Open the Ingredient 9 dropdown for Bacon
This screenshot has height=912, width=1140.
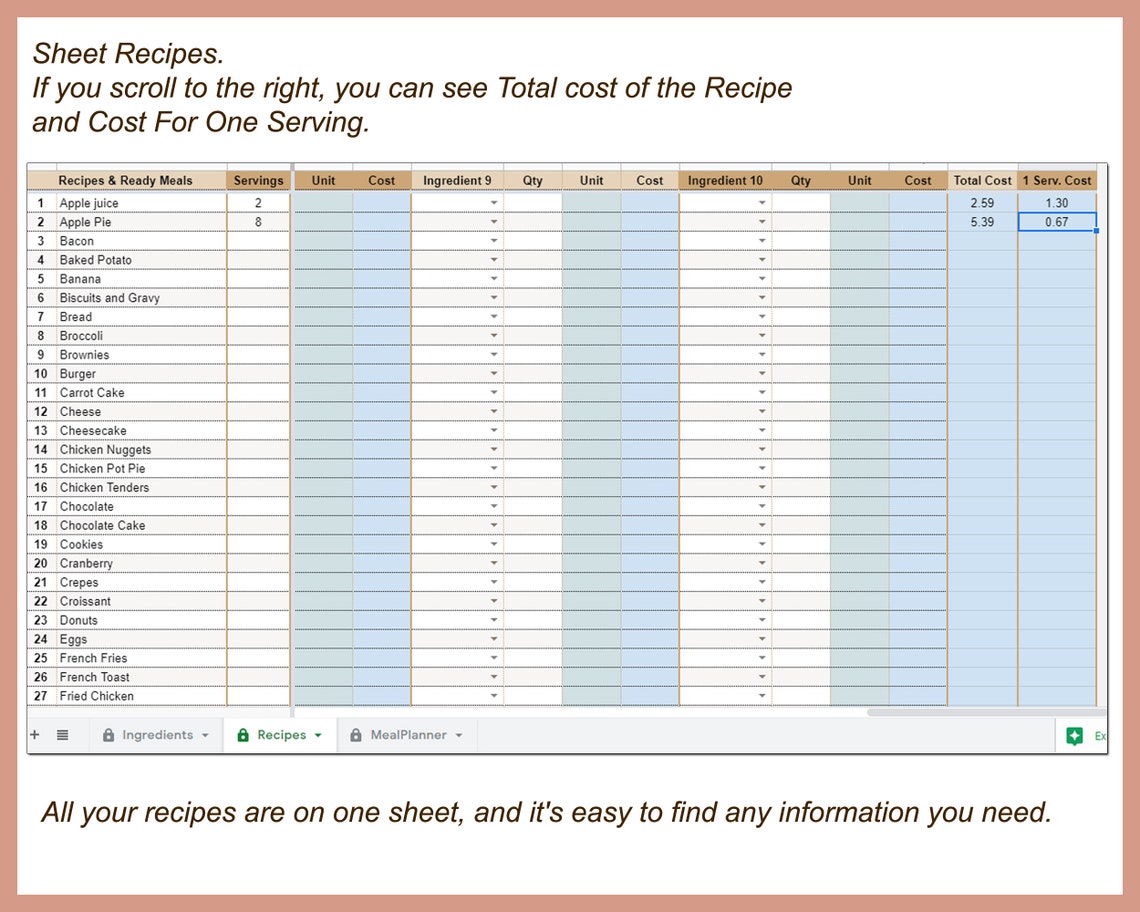493,240
